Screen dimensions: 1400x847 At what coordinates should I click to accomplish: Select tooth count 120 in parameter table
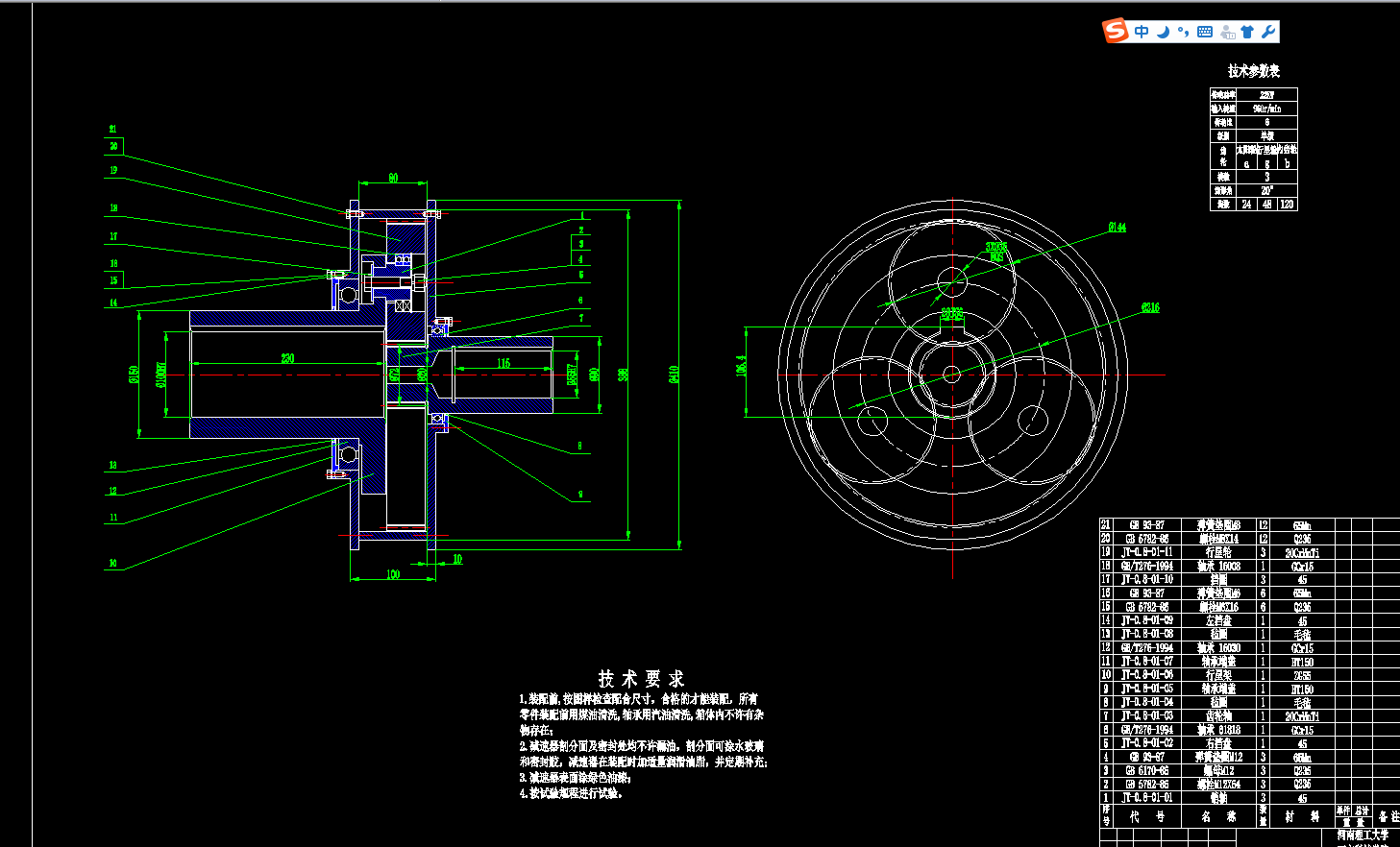(x=1287, y=205)
